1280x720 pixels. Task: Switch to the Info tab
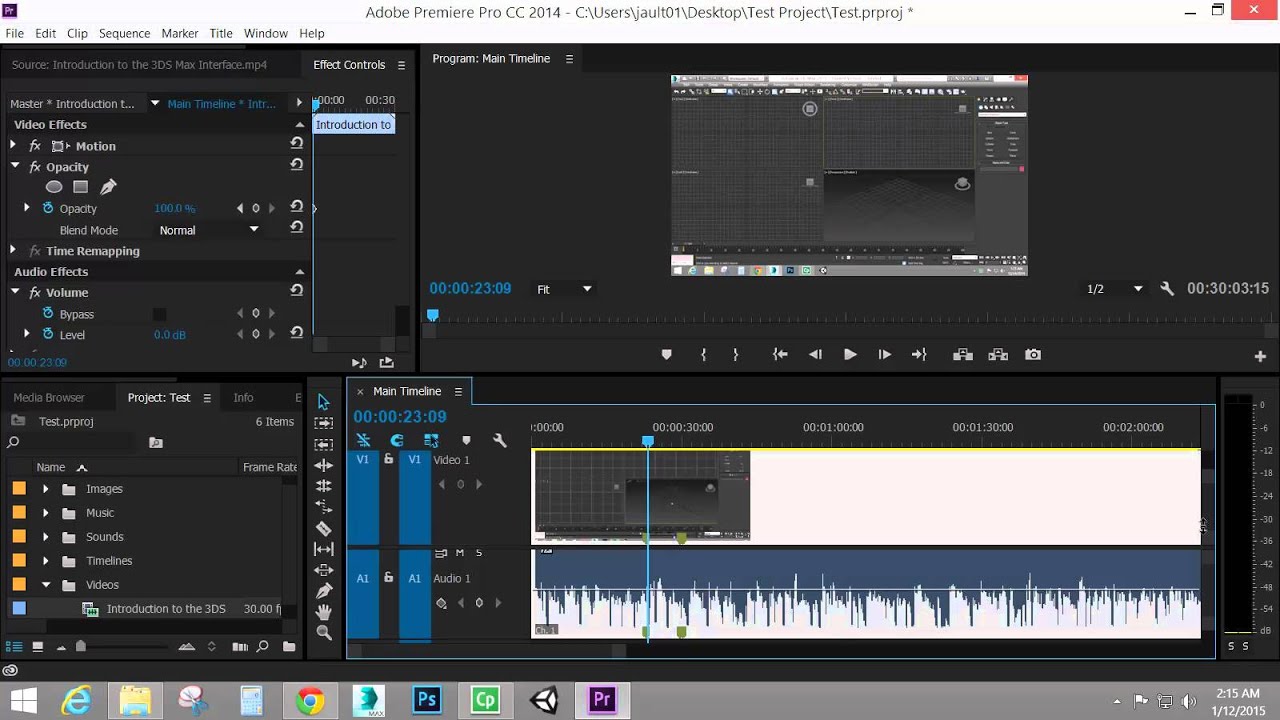tap(243, 397)
